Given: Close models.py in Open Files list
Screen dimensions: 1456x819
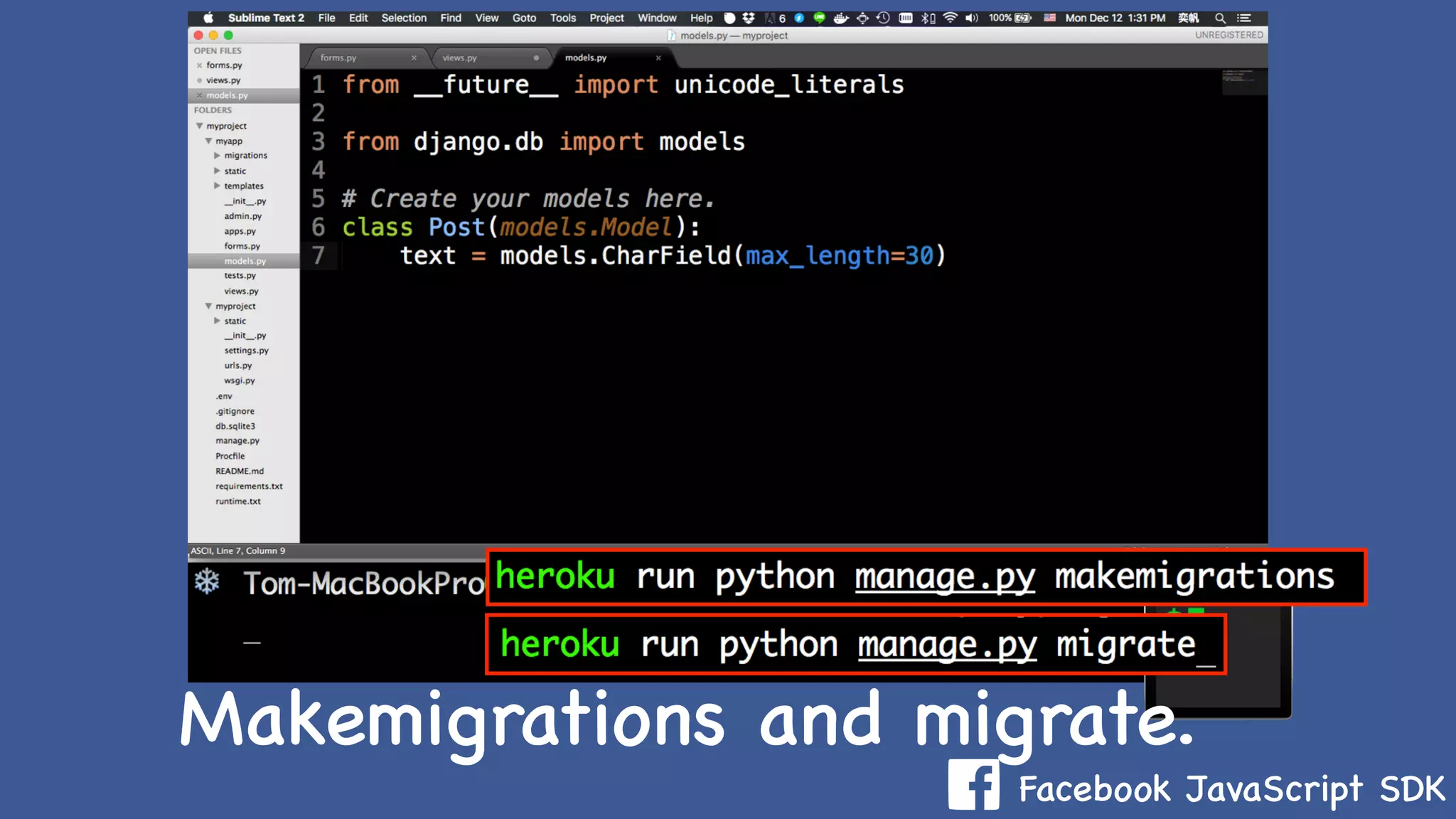Looking at the screenshot, I should pyautogui.click(x=199, y=95).
